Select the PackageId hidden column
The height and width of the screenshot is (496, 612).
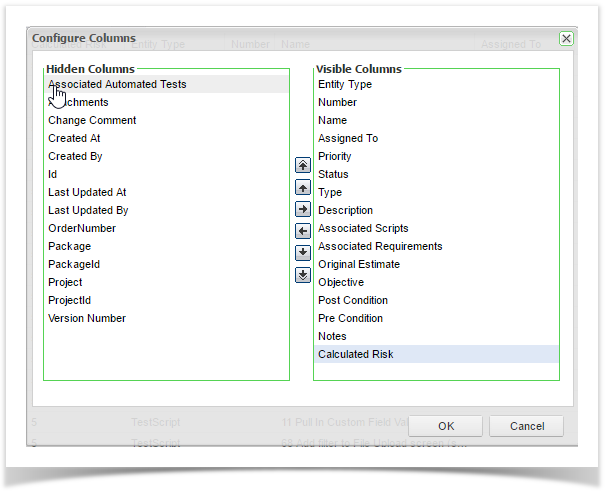(x=74, y=265)
